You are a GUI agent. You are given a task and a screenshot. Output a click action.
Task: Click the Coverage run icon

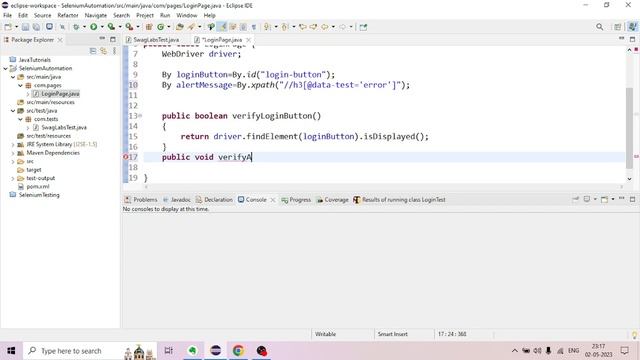click(111, 27)
